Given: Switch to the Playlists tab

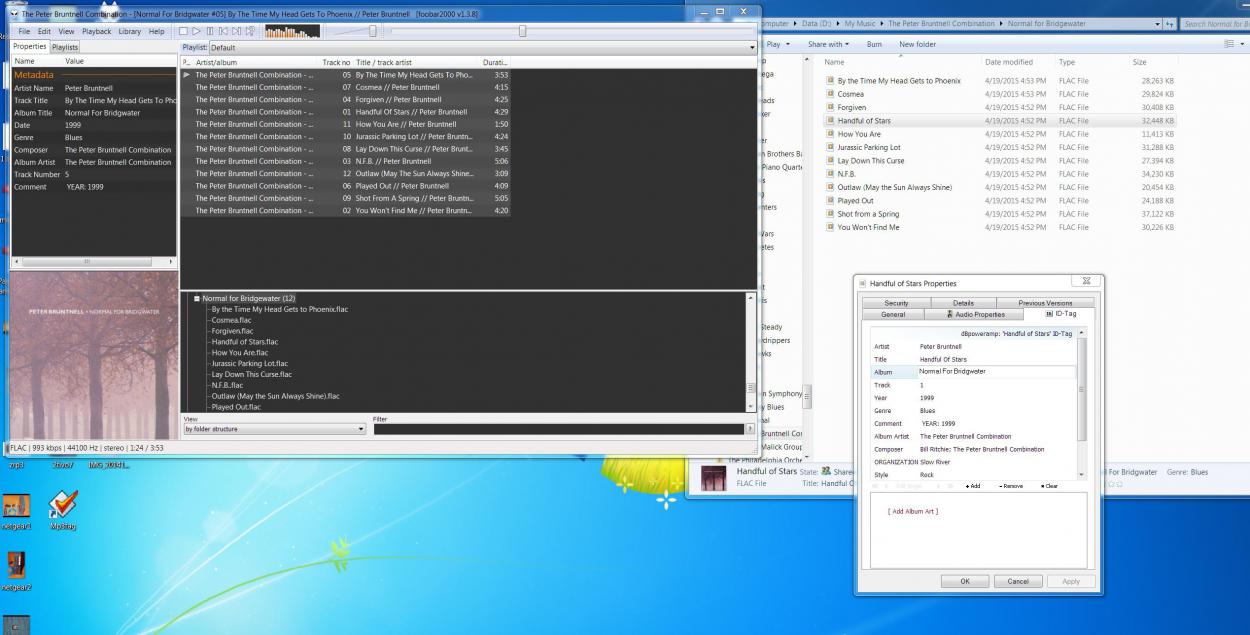Looking at the screenshot, I should click(x=65, y=47).
